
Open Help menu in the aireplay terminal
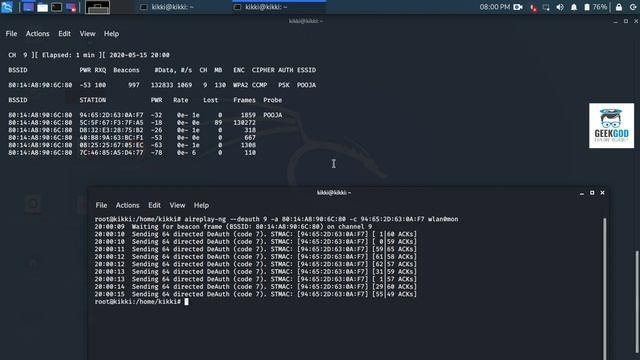[x=201, y=205]
